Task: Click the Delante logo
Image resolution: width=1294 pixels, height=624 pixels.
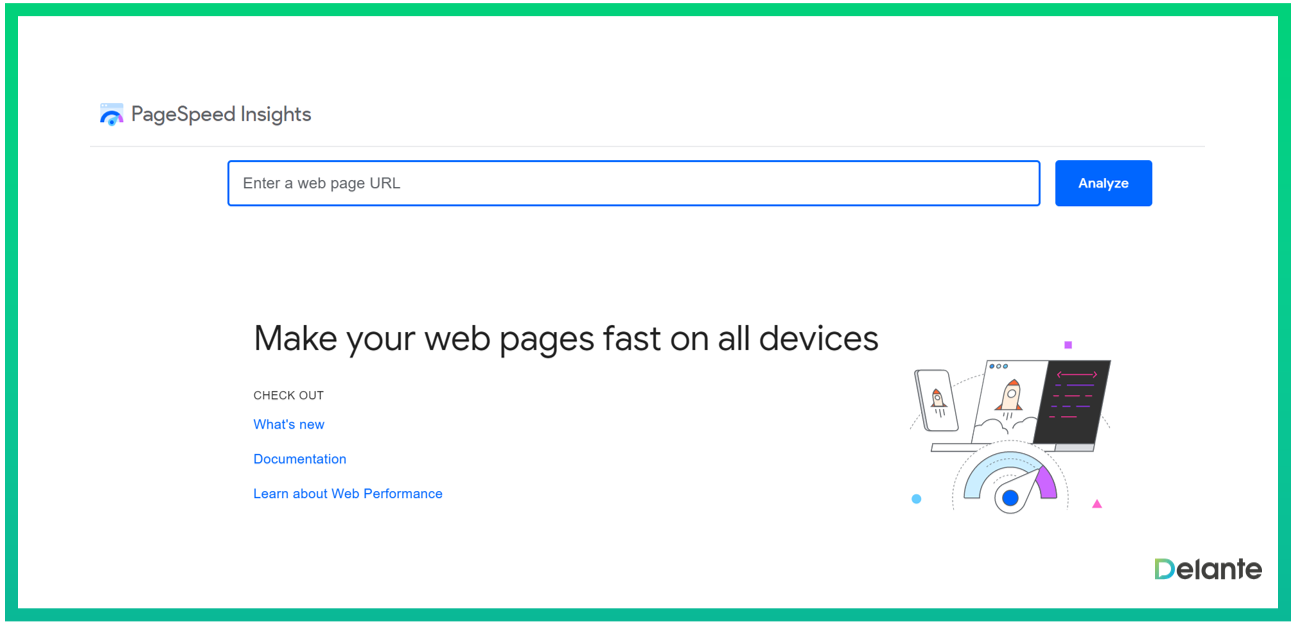Action: coord(1208,569)
